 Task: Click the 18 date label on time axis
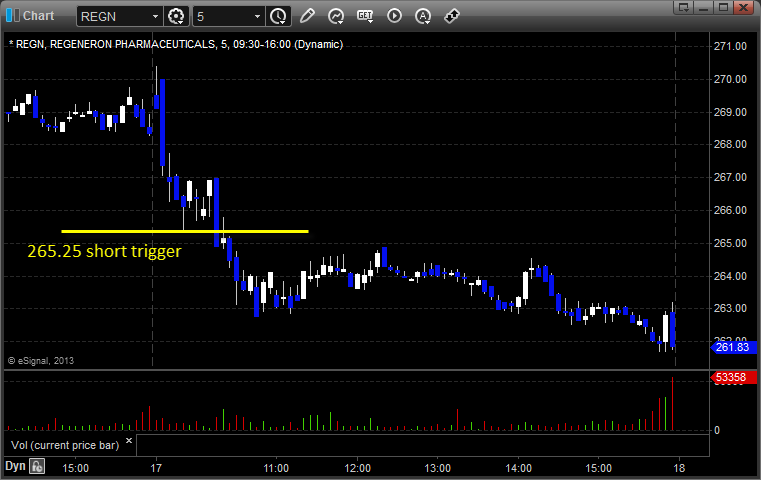click(x=679, y=468)
